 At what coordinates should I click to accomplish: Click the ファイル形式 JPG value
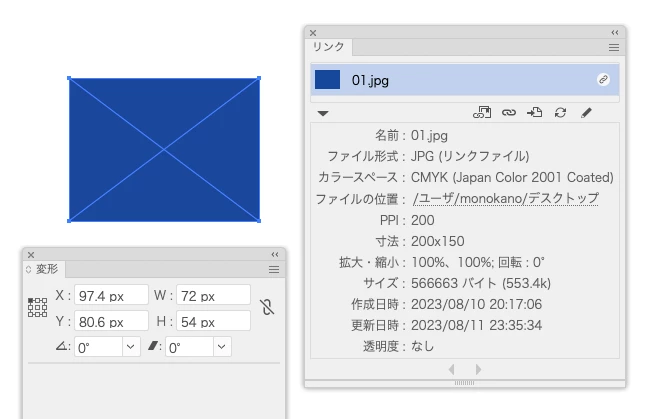point(470,156)
